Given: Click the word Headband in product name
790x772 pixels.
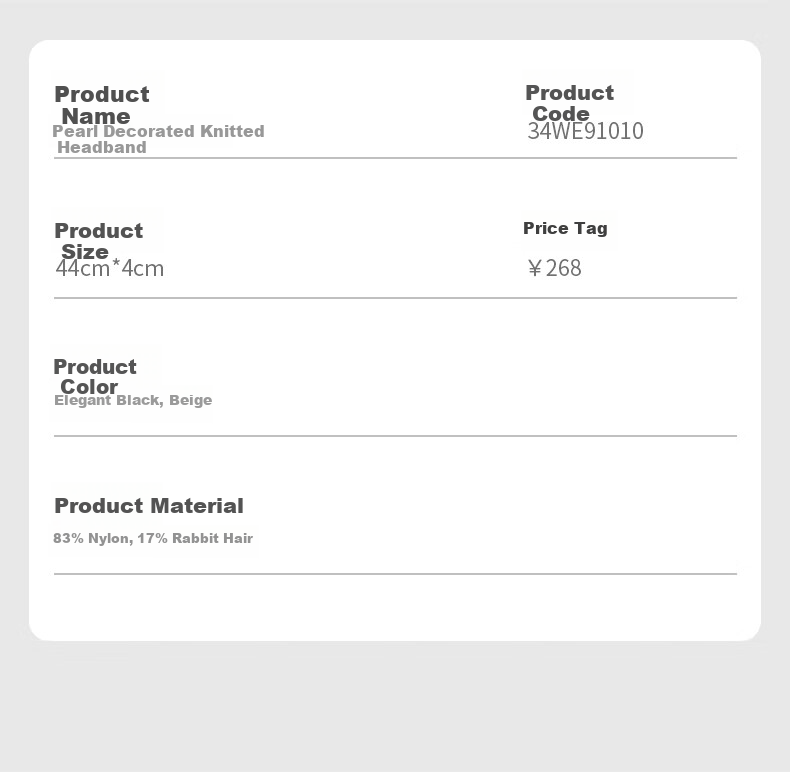Looking at the screenshot, I should coord(102,147).
